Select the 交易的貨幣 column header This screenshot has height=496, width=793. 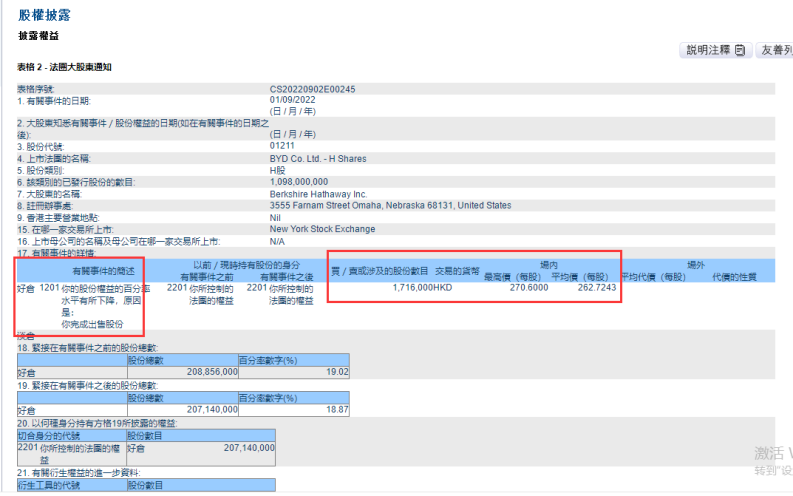pos(457,271)
